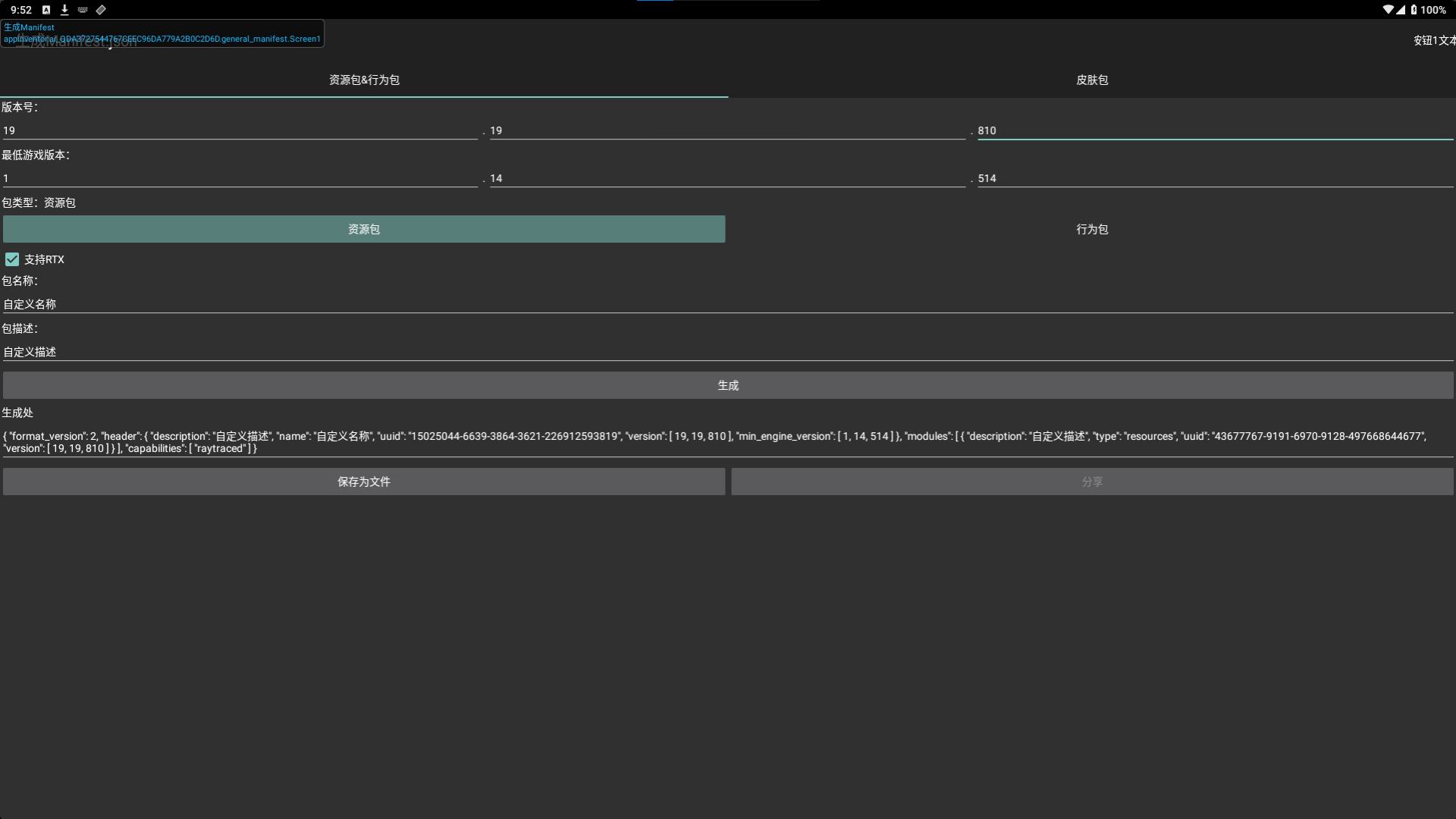This screenshot has height=819, width=1456.
Task: Click the 最低游戏版本 label
Action: pyautogui.click(x=36, y=155)
